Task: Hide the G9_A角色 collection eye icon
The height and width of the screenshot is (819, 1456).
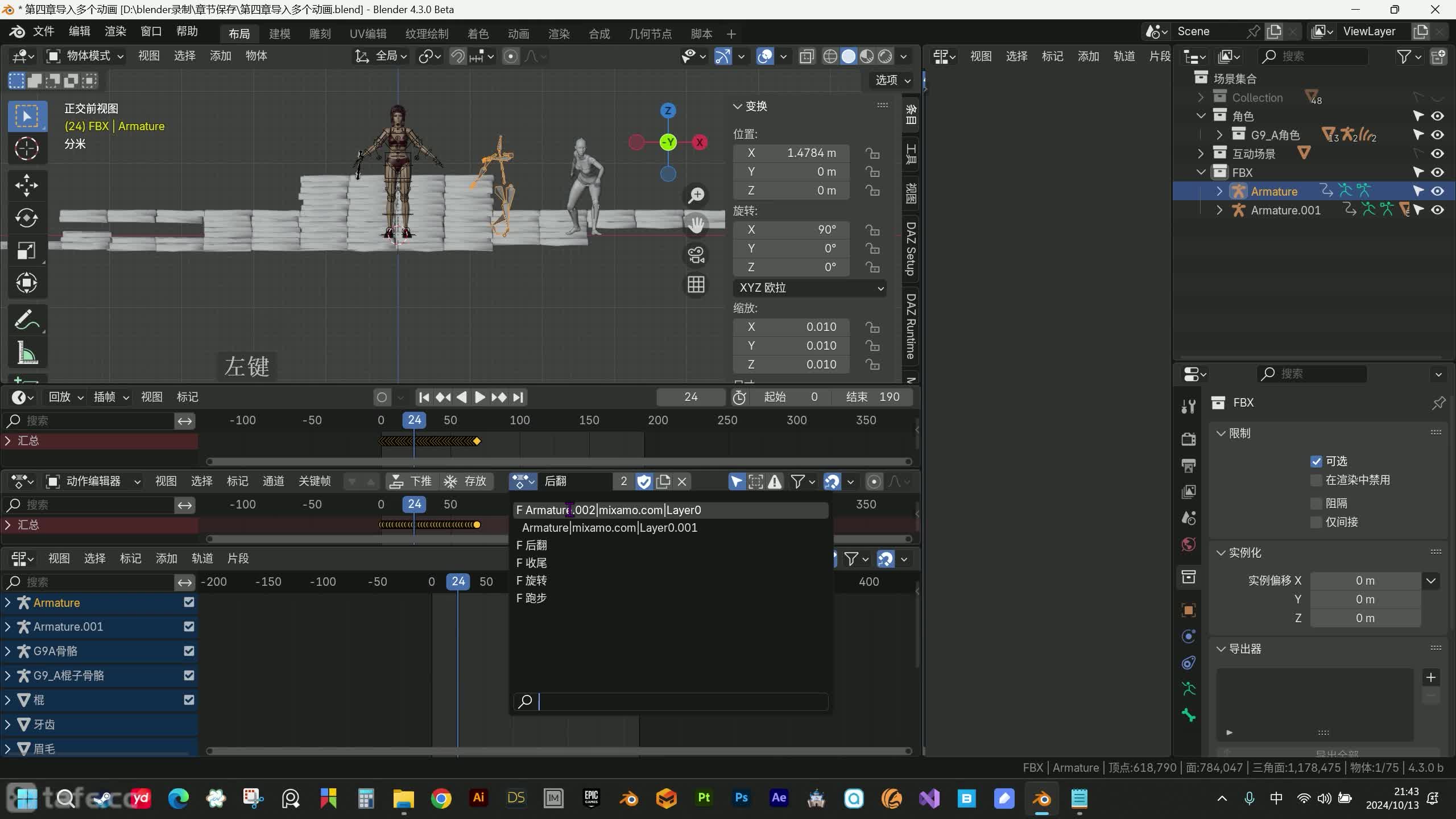Action: [1437, 135]
